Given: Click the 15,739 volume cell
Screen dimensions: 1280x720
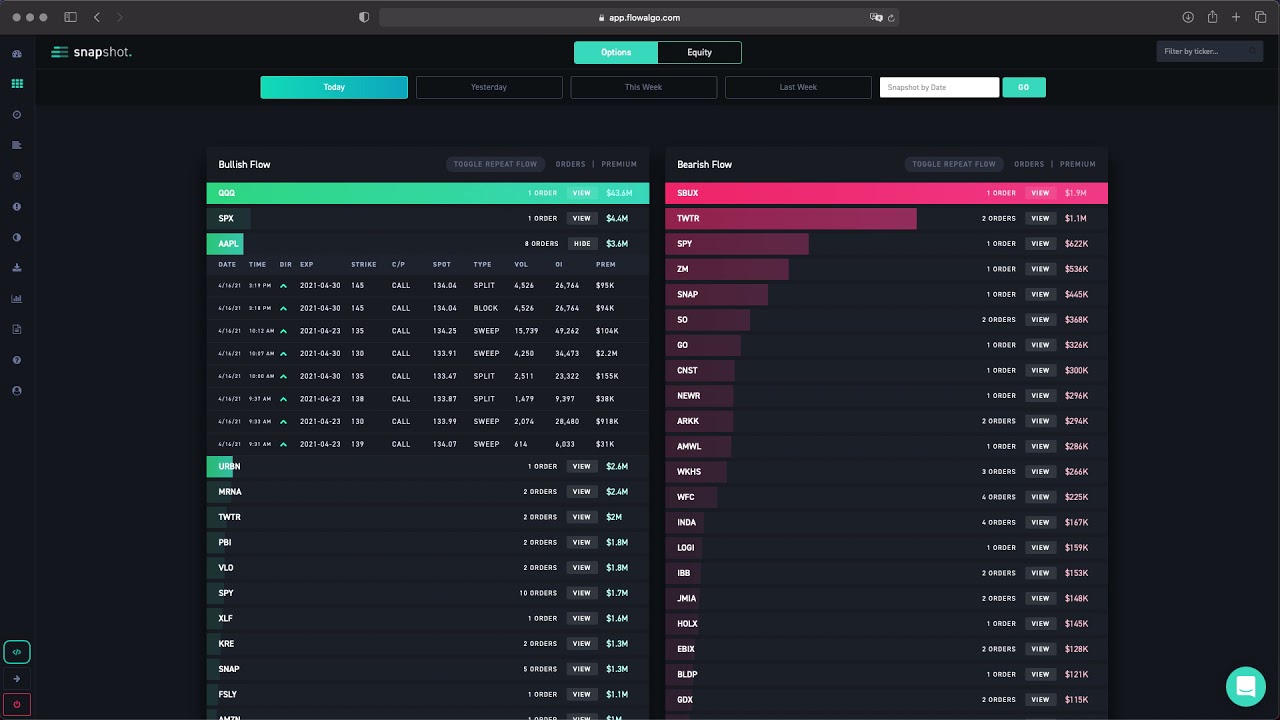Looking at the screenshot, I should click(526, 331).
